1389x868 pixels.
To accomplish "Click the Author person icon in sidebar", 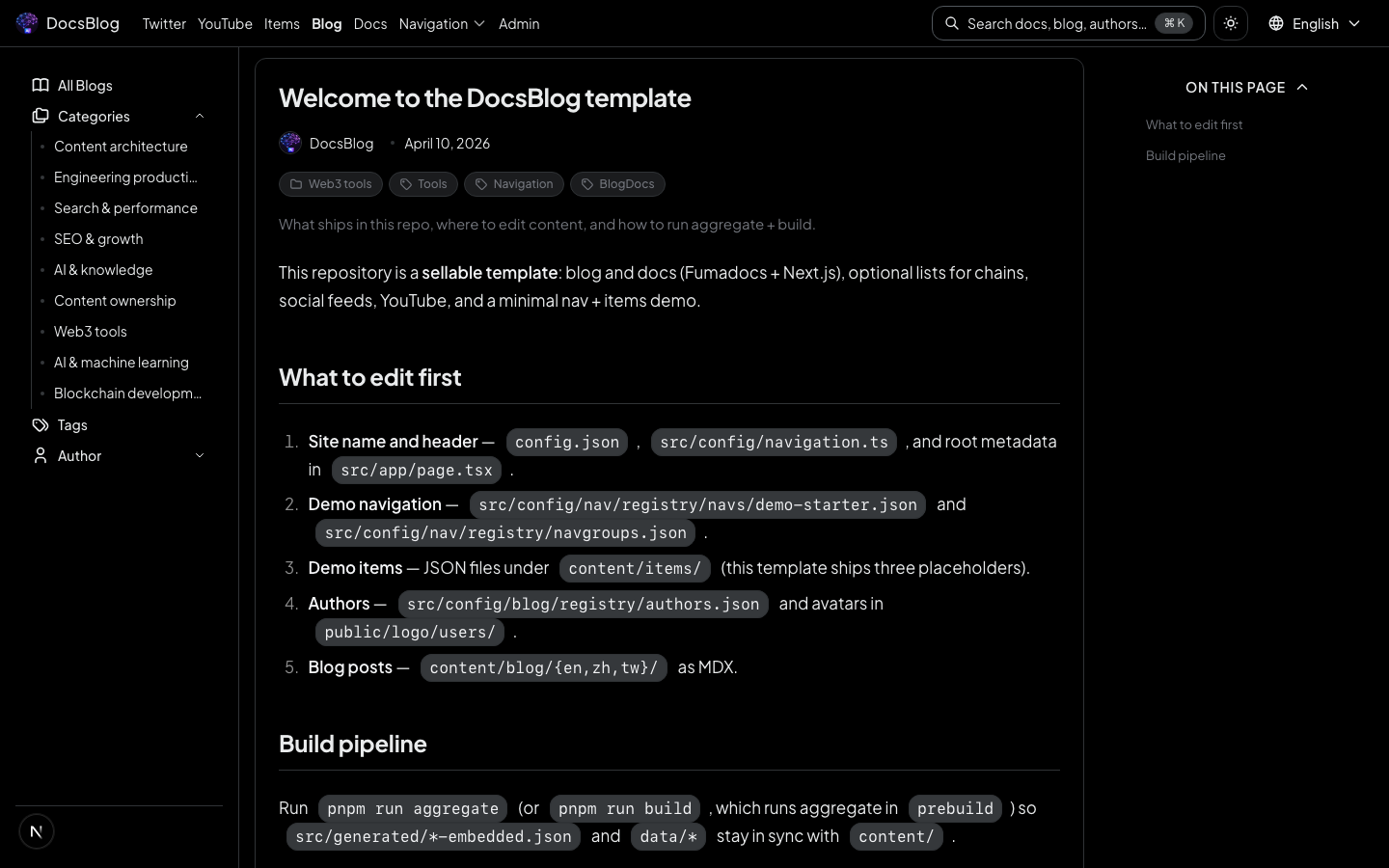I will pos(41,455).
